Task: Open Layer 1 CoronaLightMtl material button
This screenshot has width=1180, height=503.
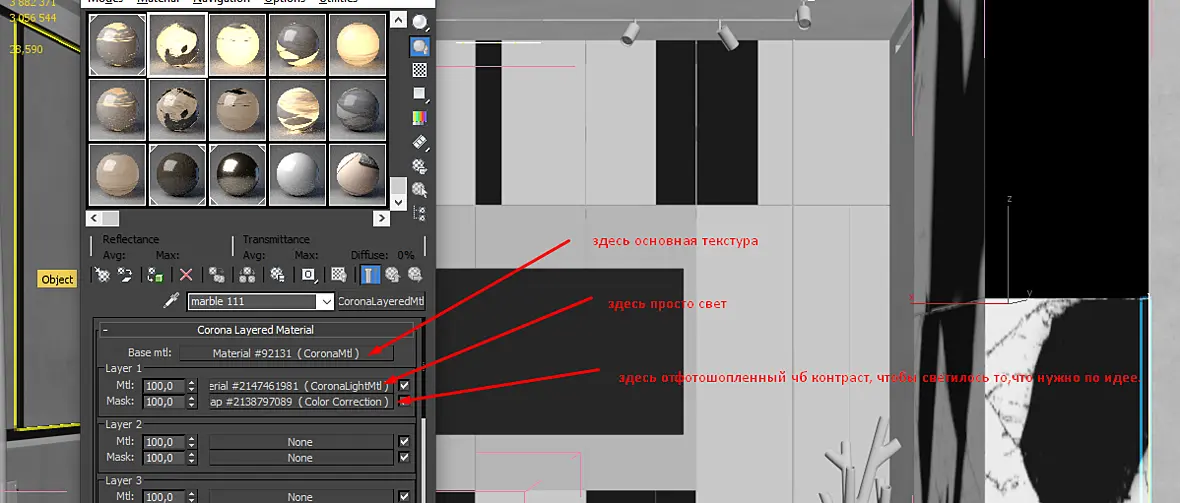Action: click(x=301, y=386)
